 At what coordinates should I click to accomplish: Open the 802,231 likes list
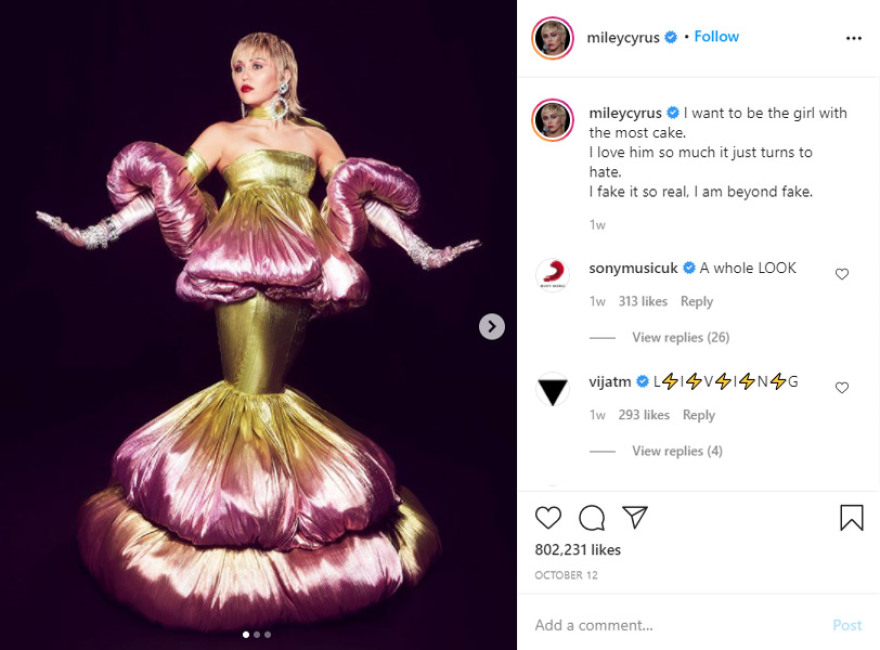(x=578, y=550)
